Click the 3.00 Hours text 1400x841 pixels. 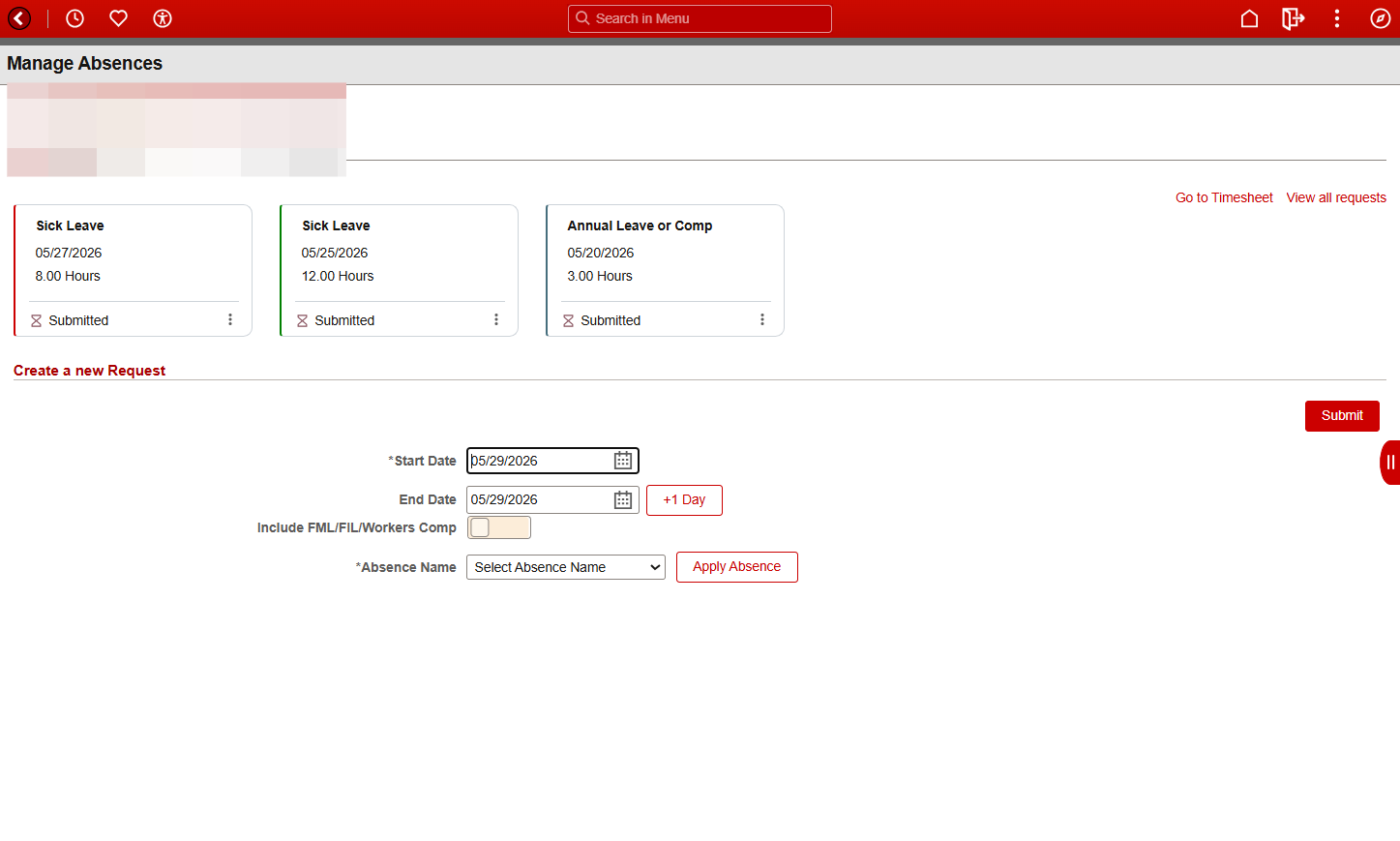click(600, 276)
